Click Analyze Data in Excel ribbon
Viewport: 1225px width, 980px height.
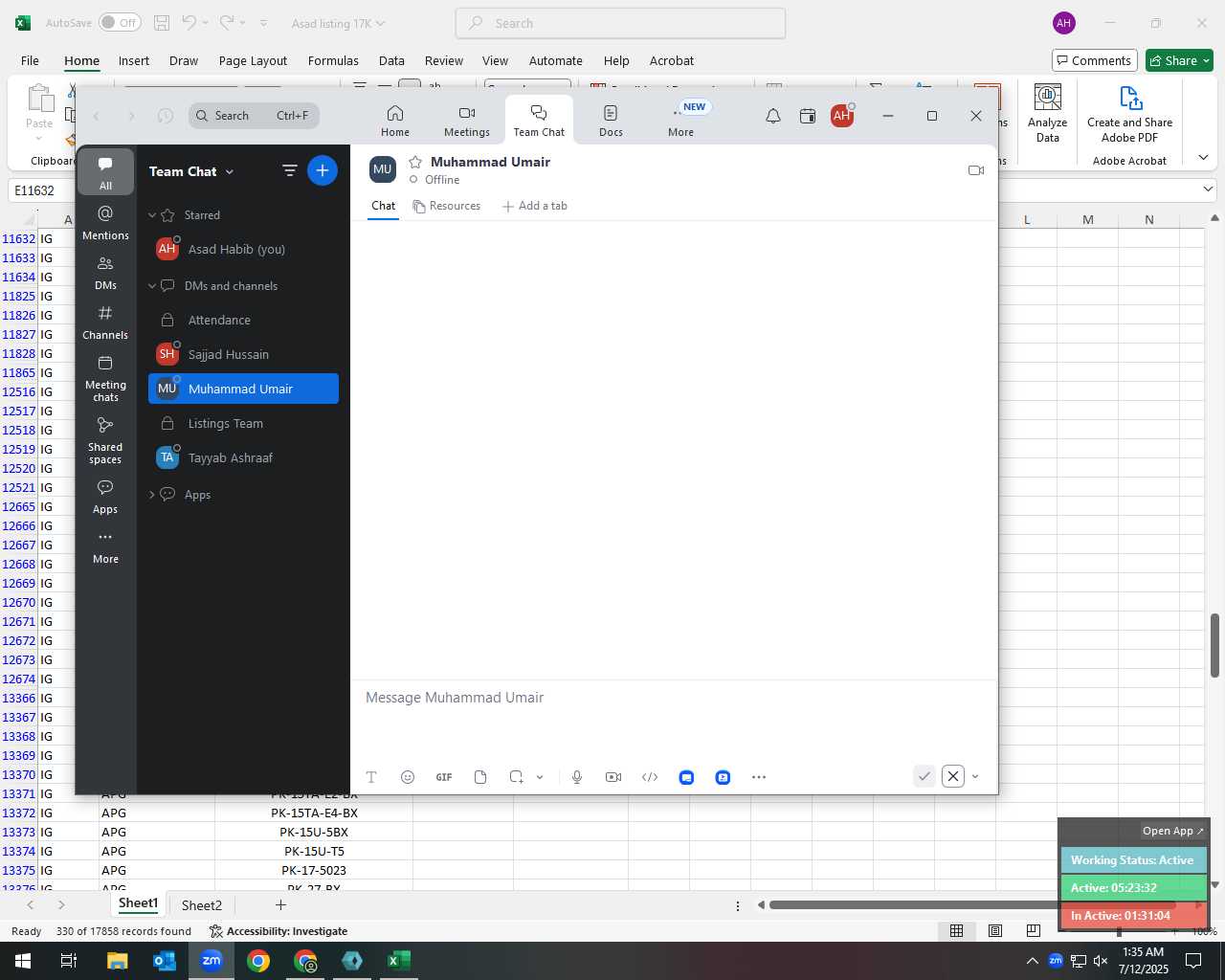pyautogui.click(x=1047, y=113)
